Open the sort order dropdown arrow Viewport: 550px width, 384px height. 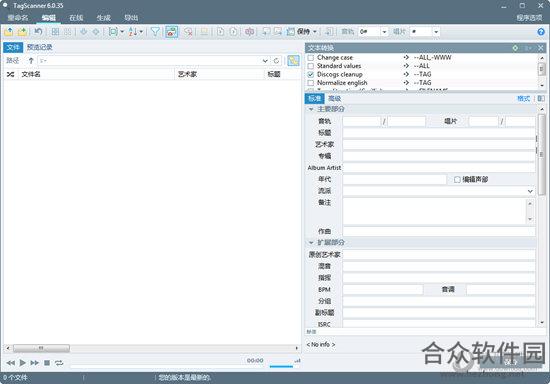(x=141, y=32)
